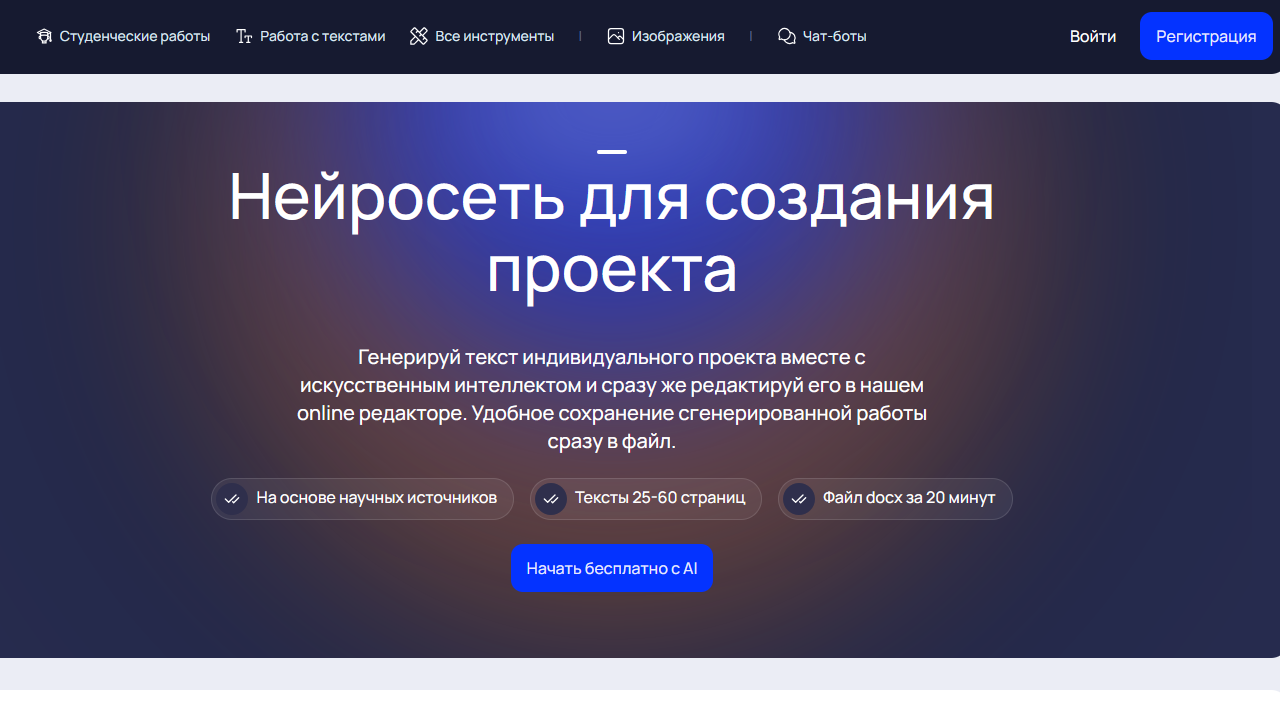Click the tools icon next to Все инструменты

coord(419,36)
